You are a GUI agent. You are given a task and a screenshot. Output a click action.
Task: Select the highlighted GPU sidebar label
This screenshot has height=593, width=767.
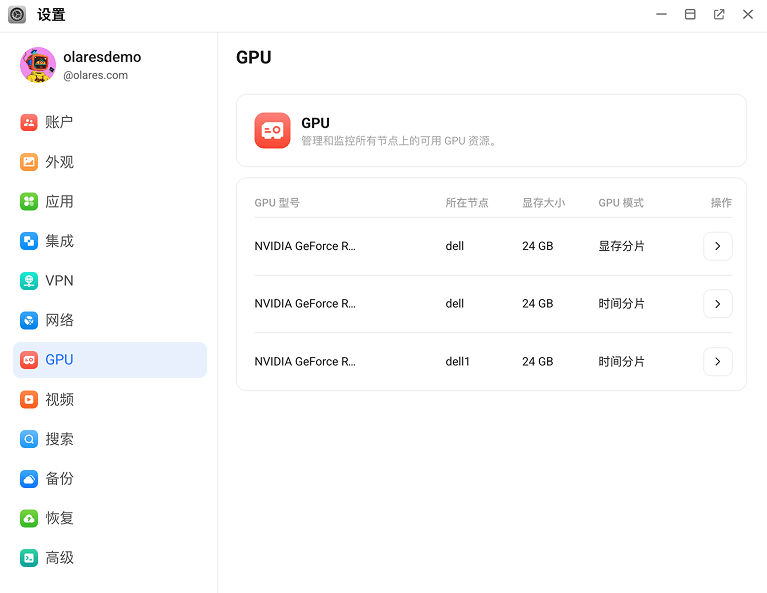[x=59, y=360]
